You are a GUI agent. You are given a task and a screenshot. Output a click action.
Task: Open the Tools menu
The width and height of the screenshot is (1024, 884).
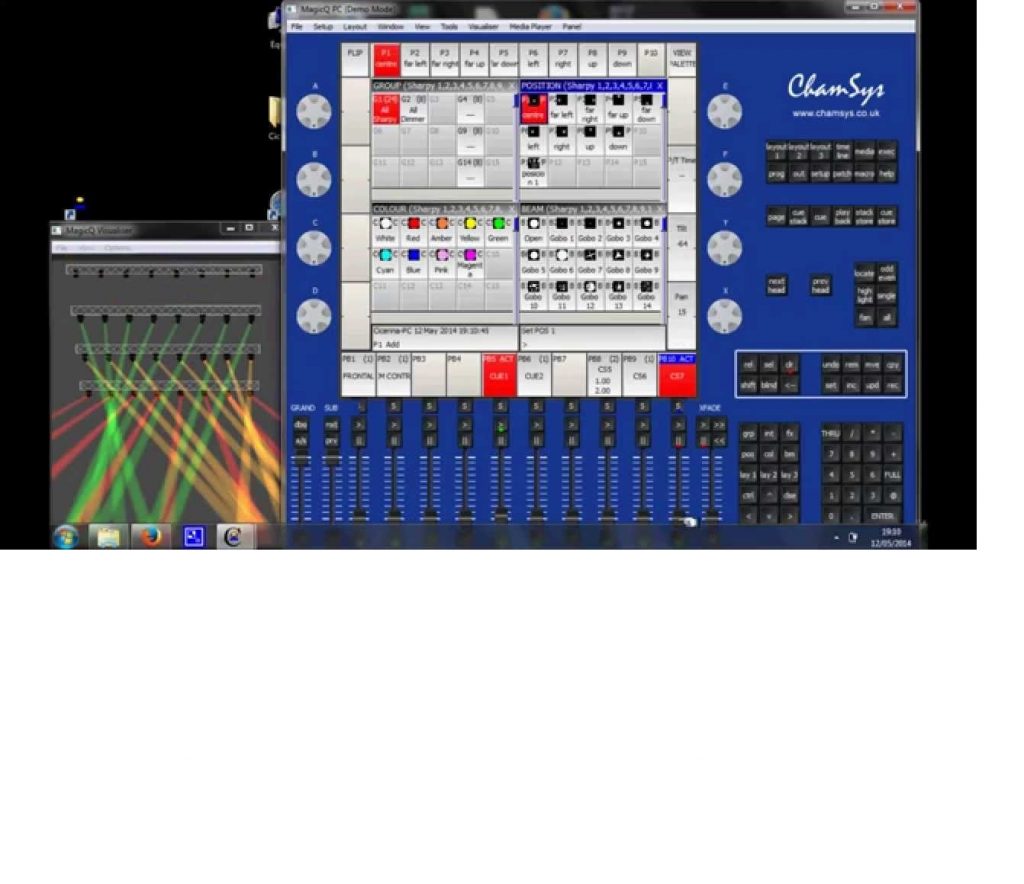pos(449,27)
